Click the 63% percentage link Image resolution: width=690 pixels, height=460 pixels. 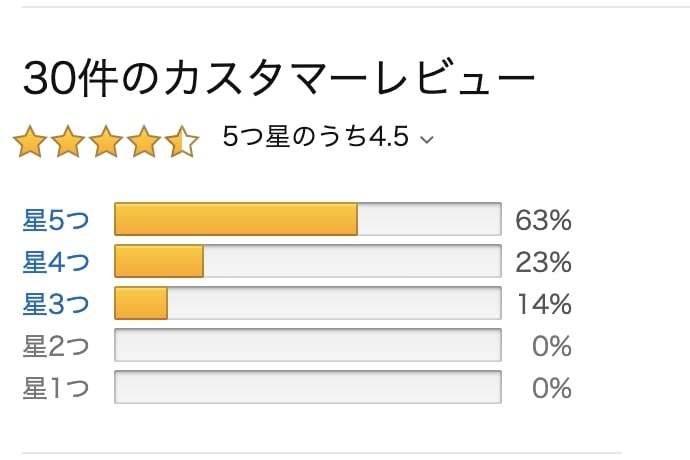coord(543,220)
